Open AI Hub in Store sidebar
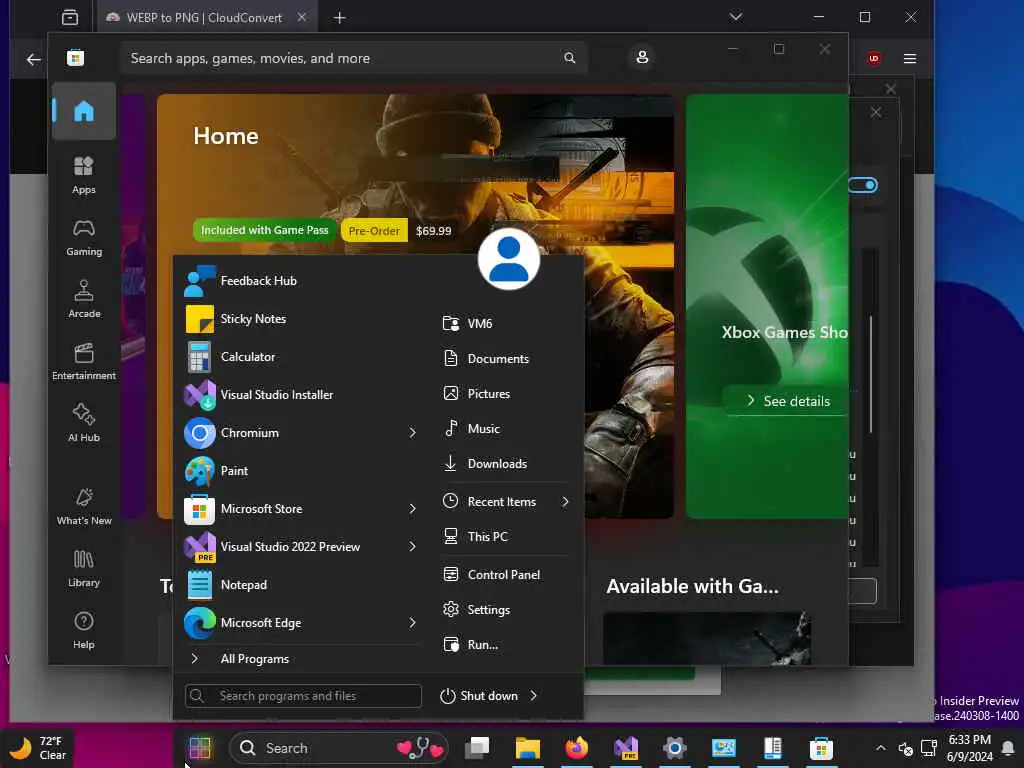 84,423
